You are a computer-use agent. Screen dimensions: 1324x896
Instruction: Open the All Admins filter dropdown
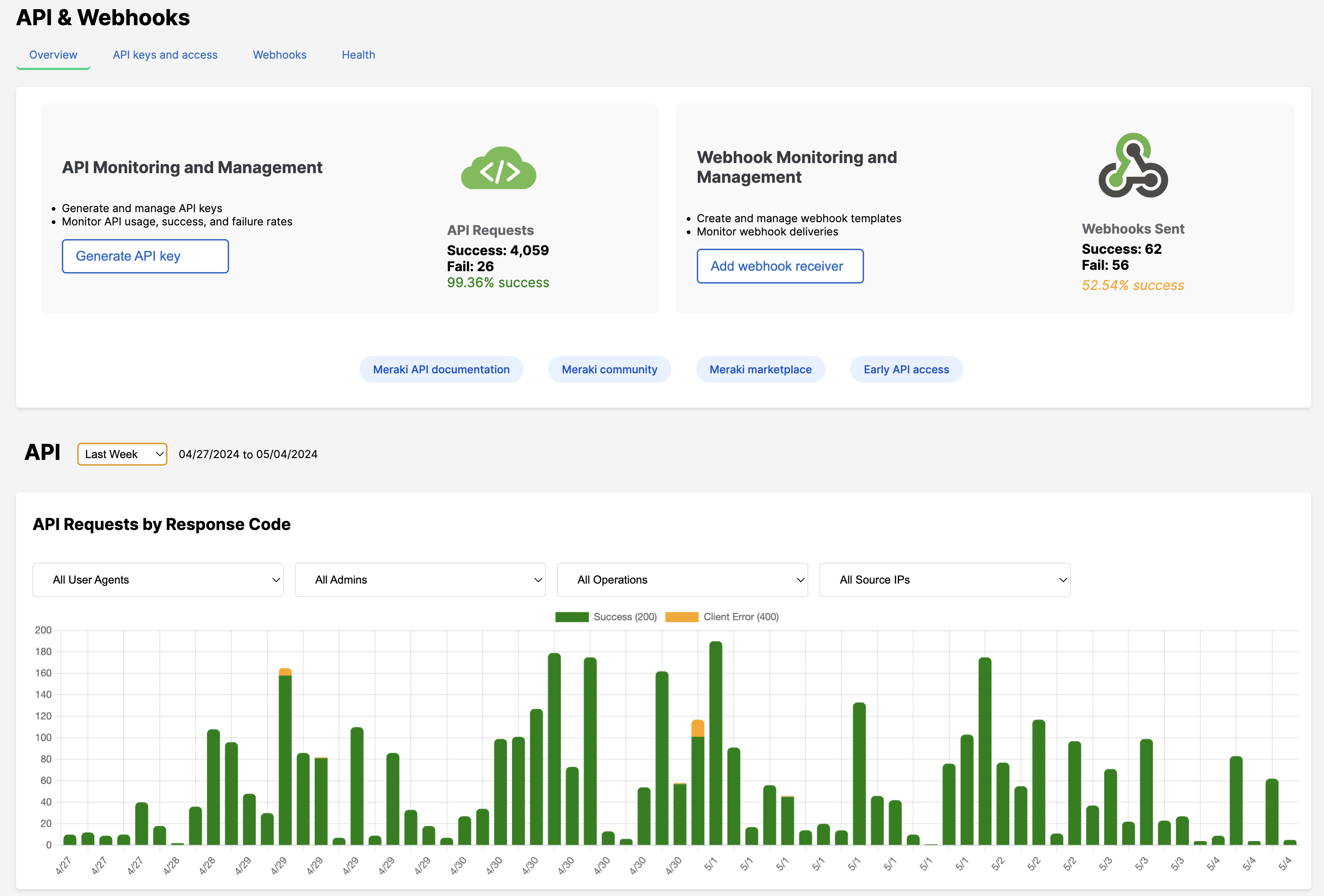(420, 580)
